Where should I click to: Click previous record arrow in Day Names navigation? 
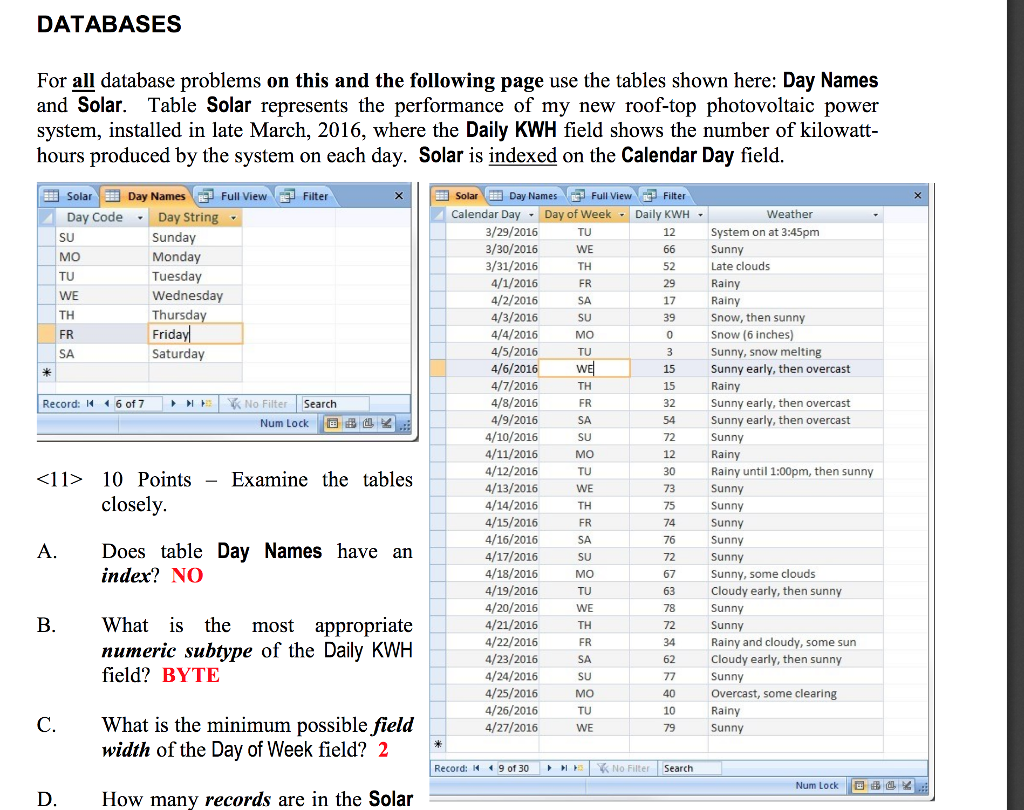(105, 403)
